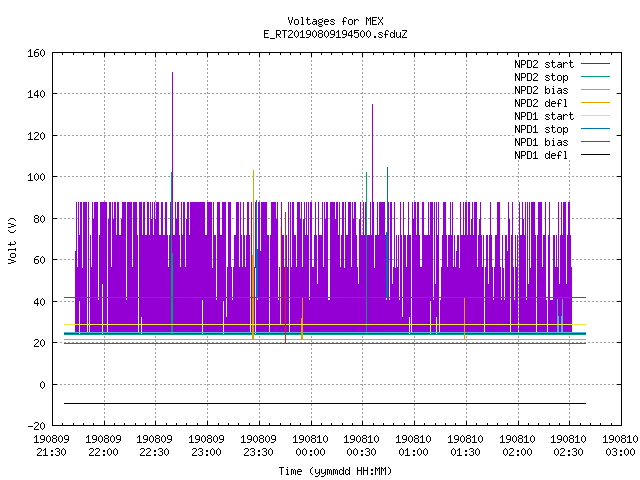The image size is (640, 480).
Task: Click the 'NPD1 start' legend label
Action: [544, 116]
